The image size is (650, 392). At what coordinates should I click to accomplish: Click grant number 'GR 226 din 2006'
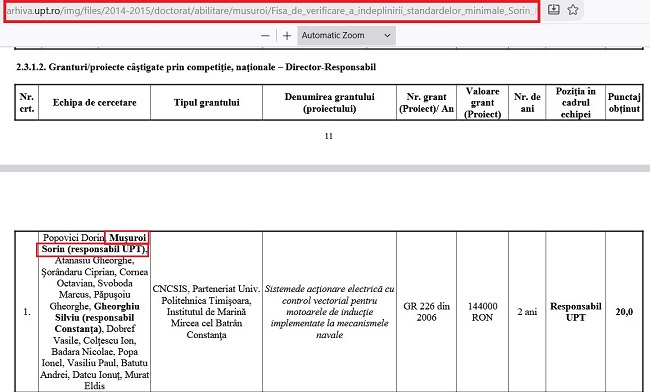(x=427, y=312)
